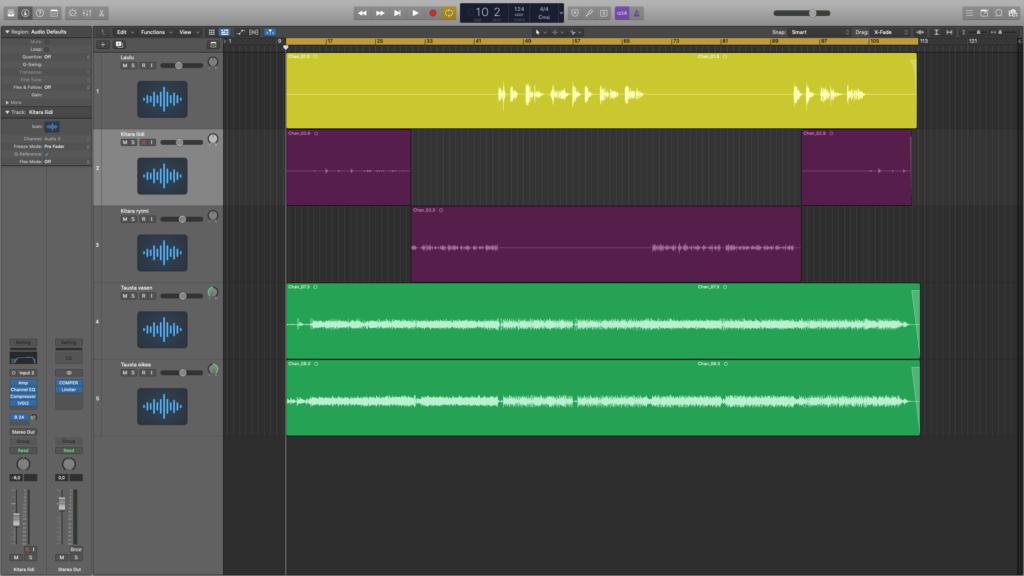Disable record-enable on Kitara liidi track

pyautogui.click(x=144, y=142)
